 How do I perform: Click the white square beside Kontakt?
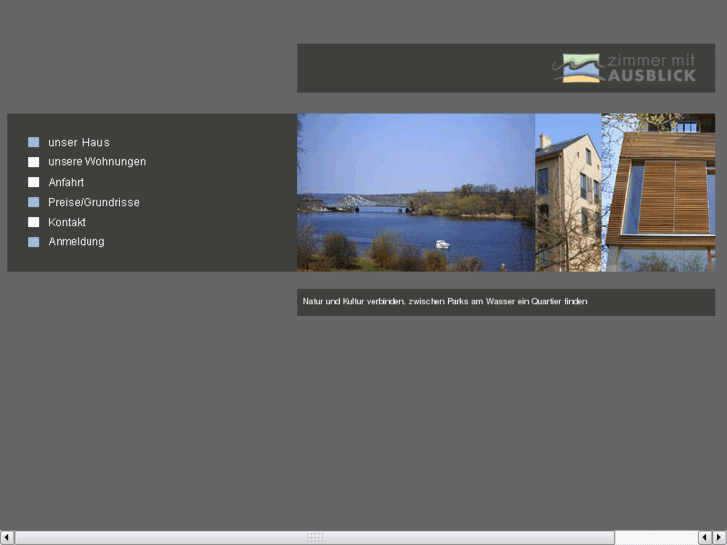(33, 222)
